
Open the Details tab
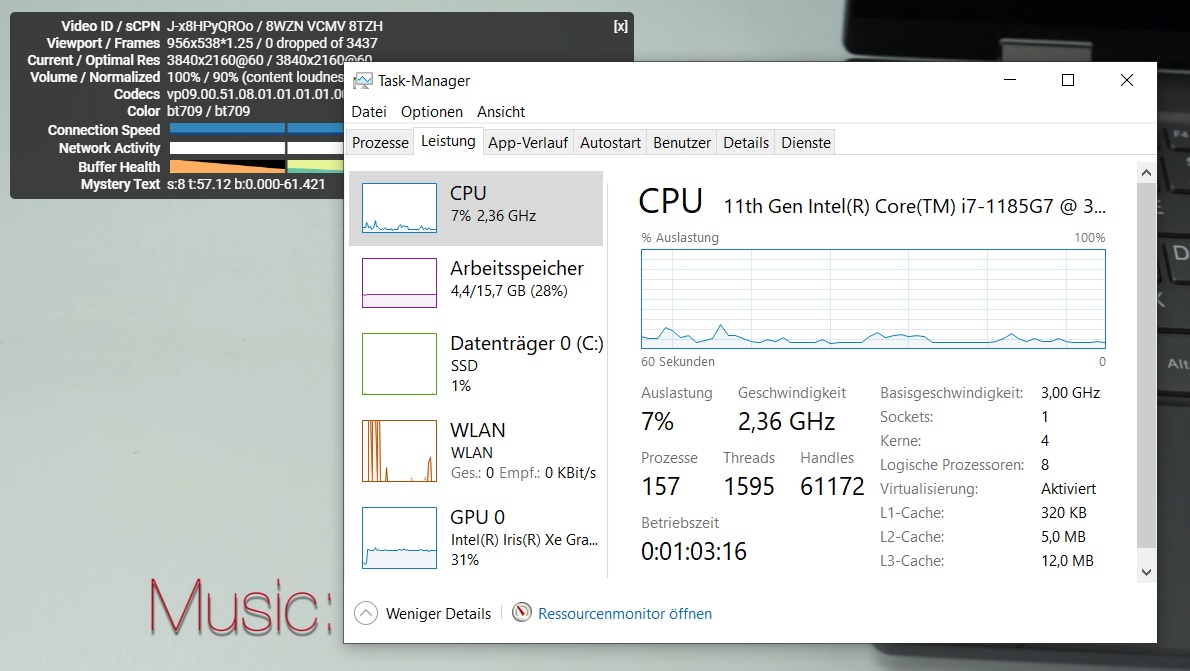(x=746, y=143)
